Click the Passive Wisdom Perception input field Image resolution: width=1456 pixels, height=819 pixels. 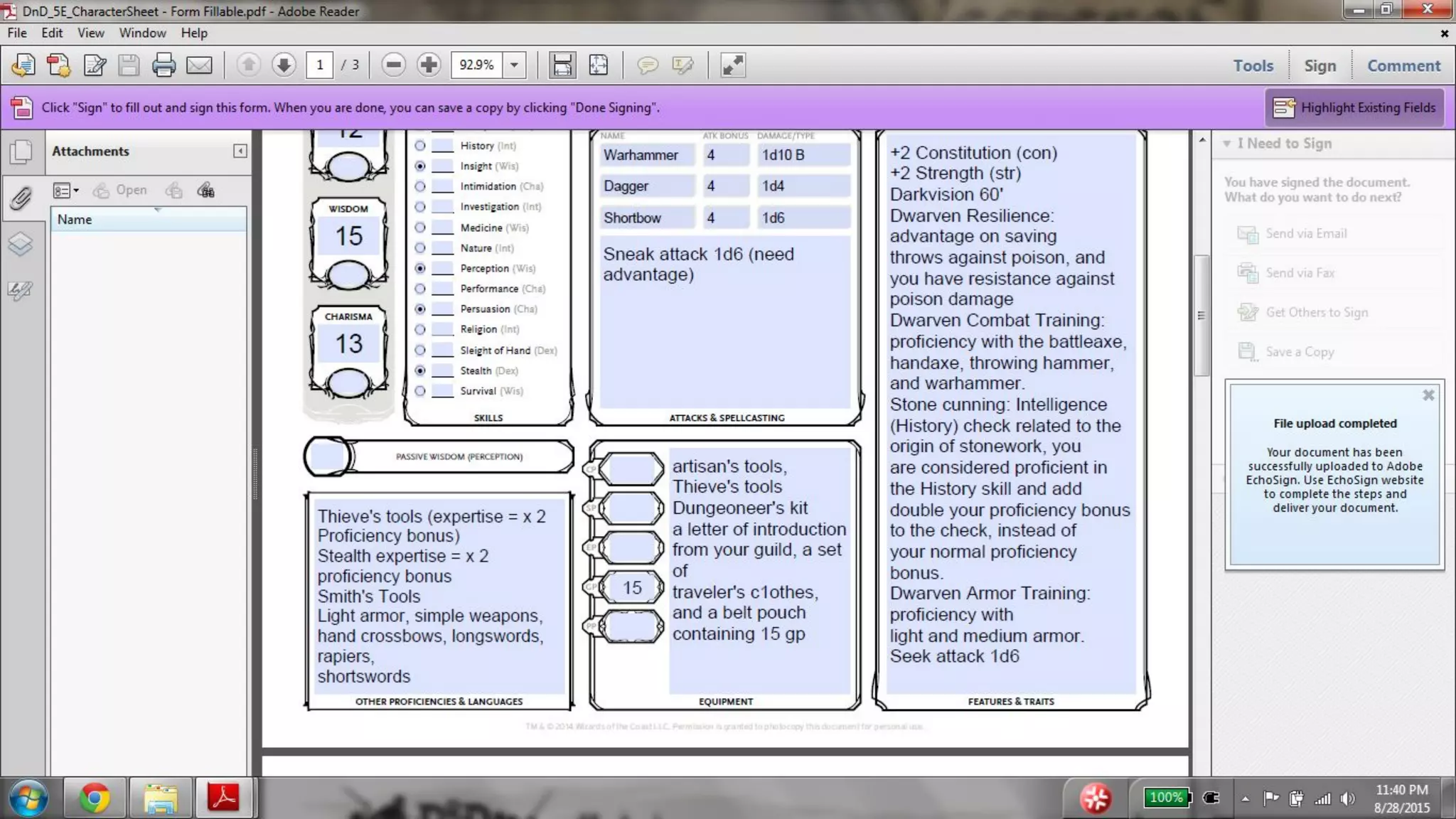[327, 456]
